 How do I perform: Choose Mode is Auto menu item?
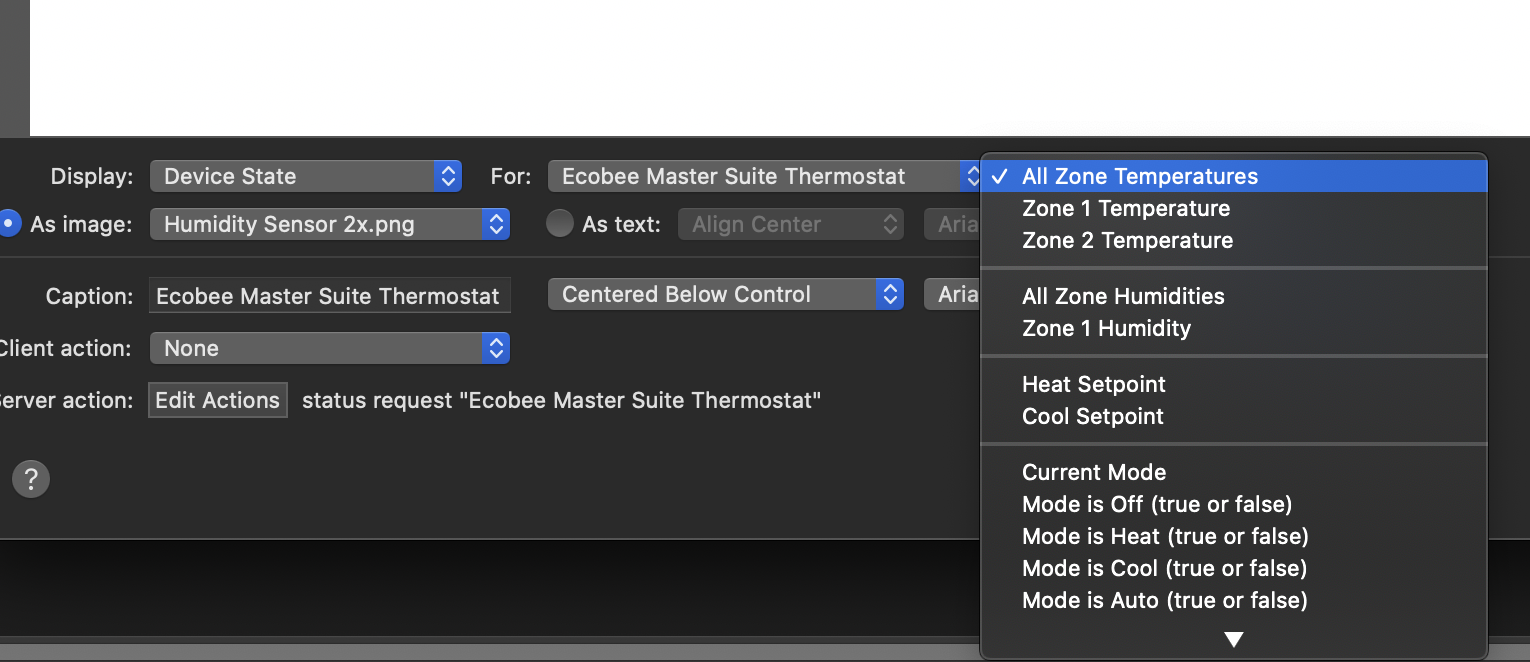pyautogui.click(x=1234, y=600)
